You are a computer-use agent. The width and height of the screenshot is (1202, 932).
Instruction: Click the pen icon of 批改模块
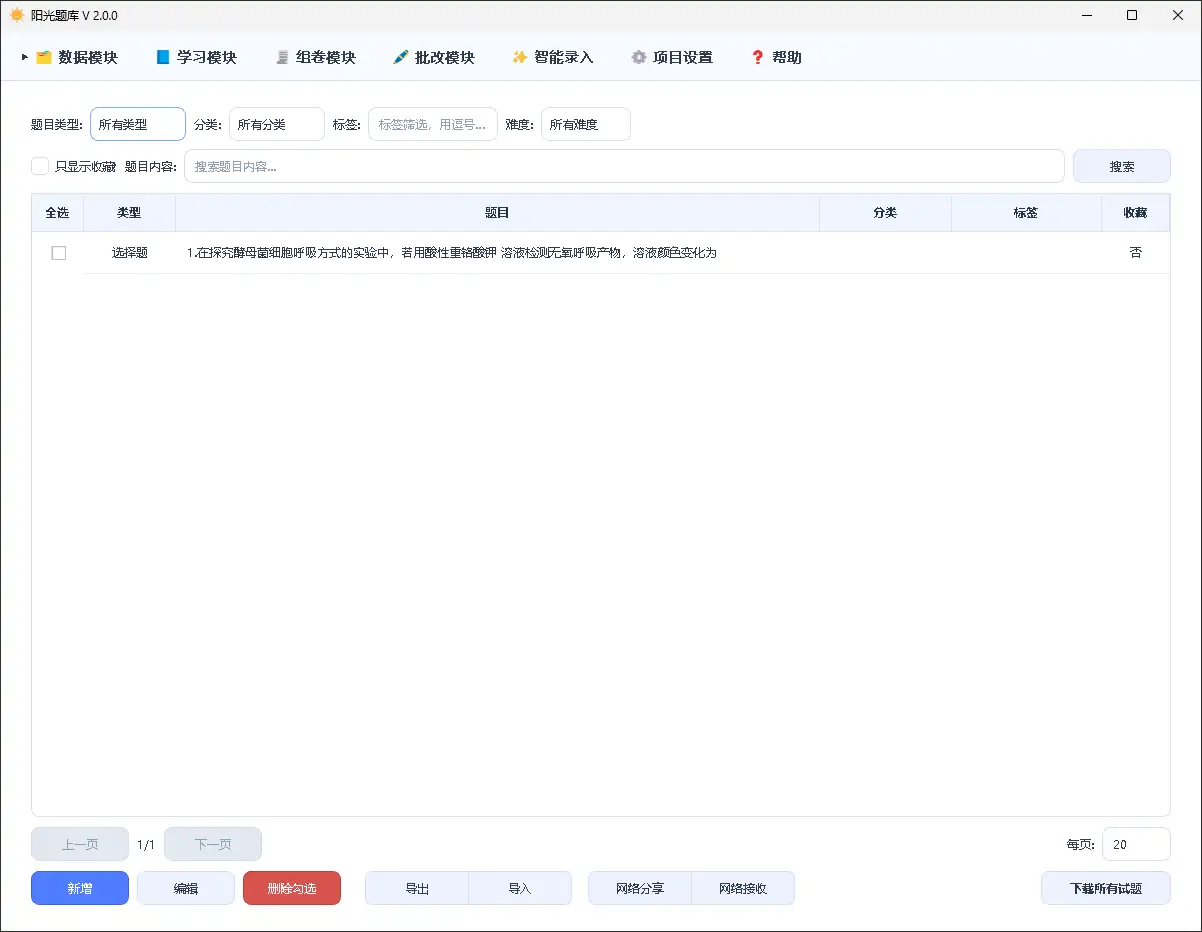[x=401, y=58]
